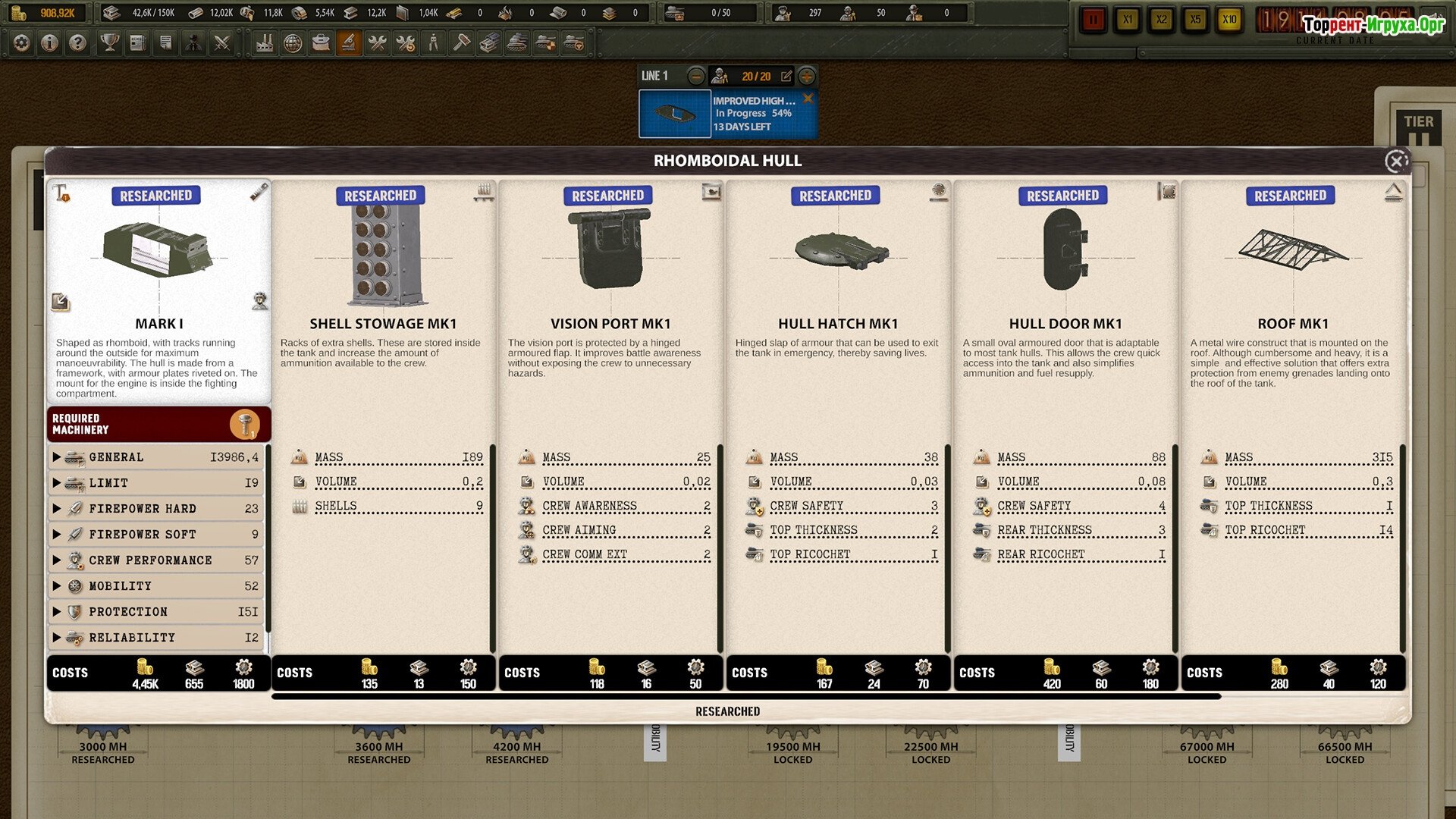This screenshot has height=819, width=1456.
Task: Open the factory production icon
Action: [264, 43]
